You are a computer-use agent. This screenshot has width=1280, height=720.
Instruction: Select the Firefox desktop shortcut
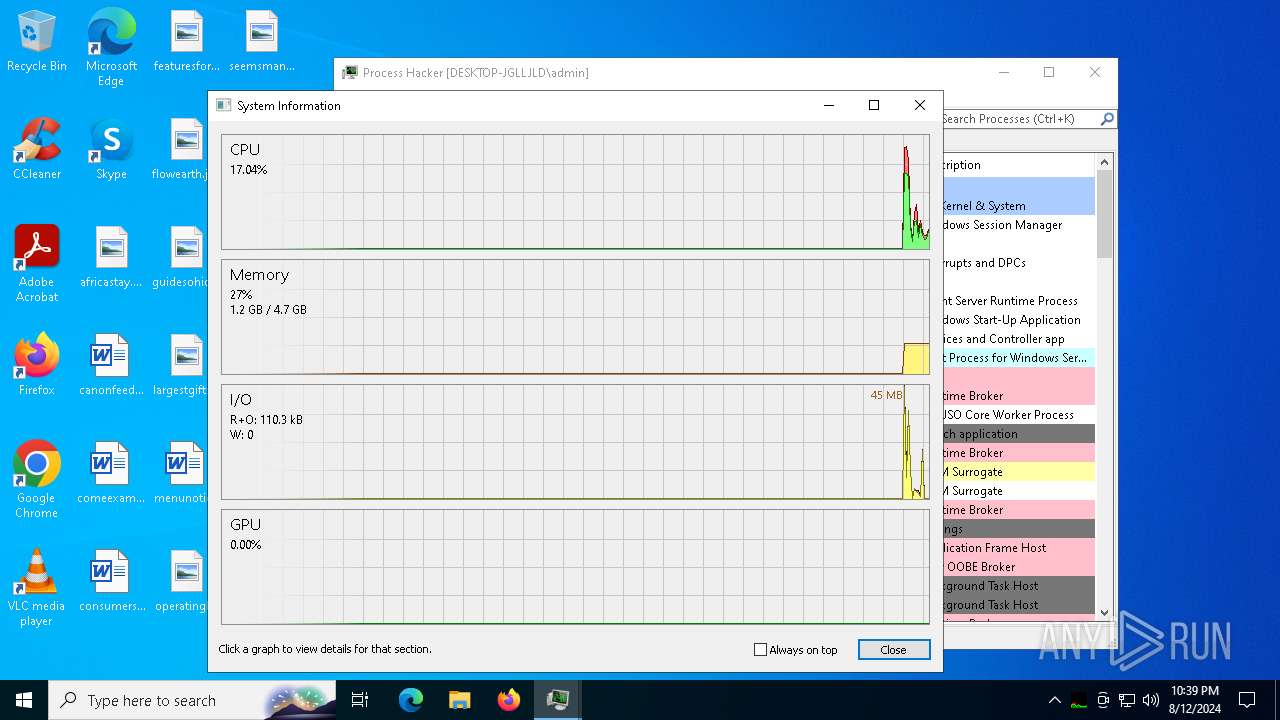pyautogui.click(x=37, y=365)
